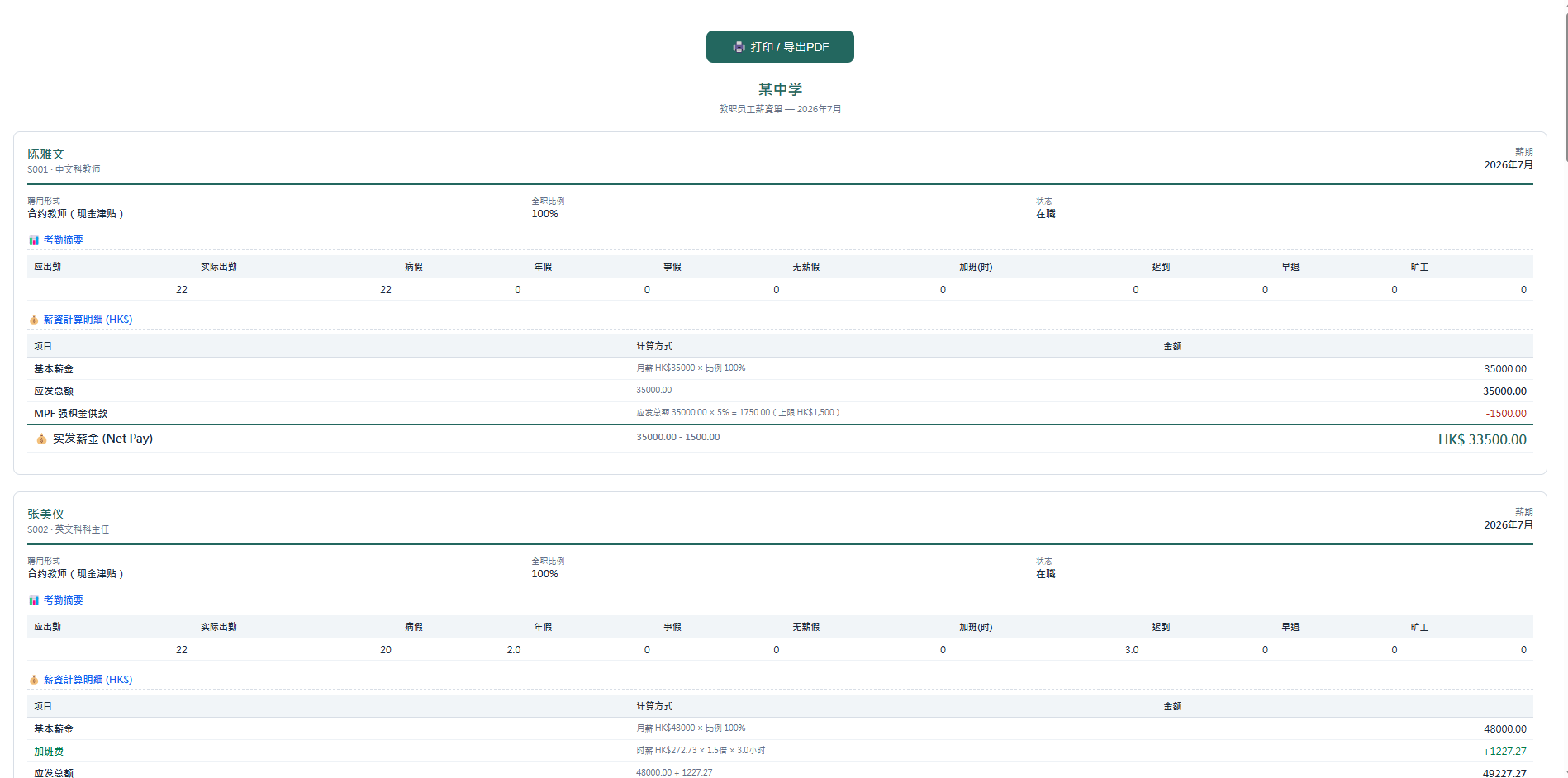Click 合约教师（现金津贴）in 张美仪's card
1568x778 pixels.
[x=75, y=574]
